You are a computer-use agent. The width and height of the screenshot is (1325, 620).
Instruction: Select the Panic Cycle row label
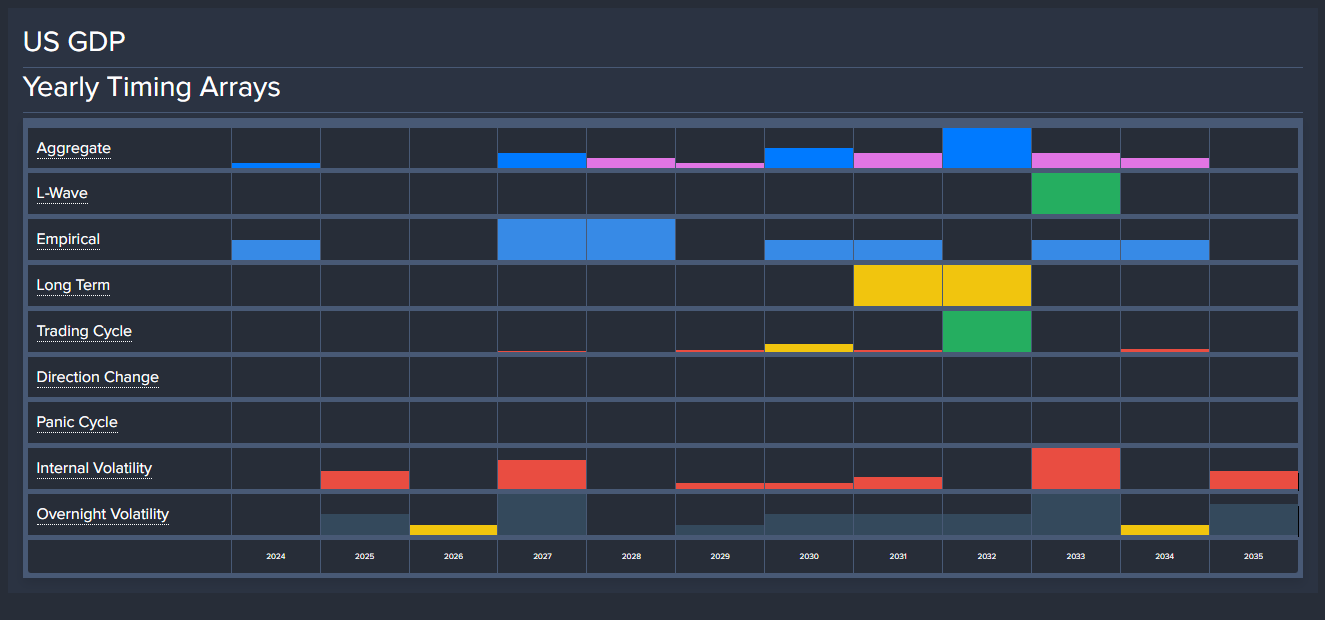(77, 423)
